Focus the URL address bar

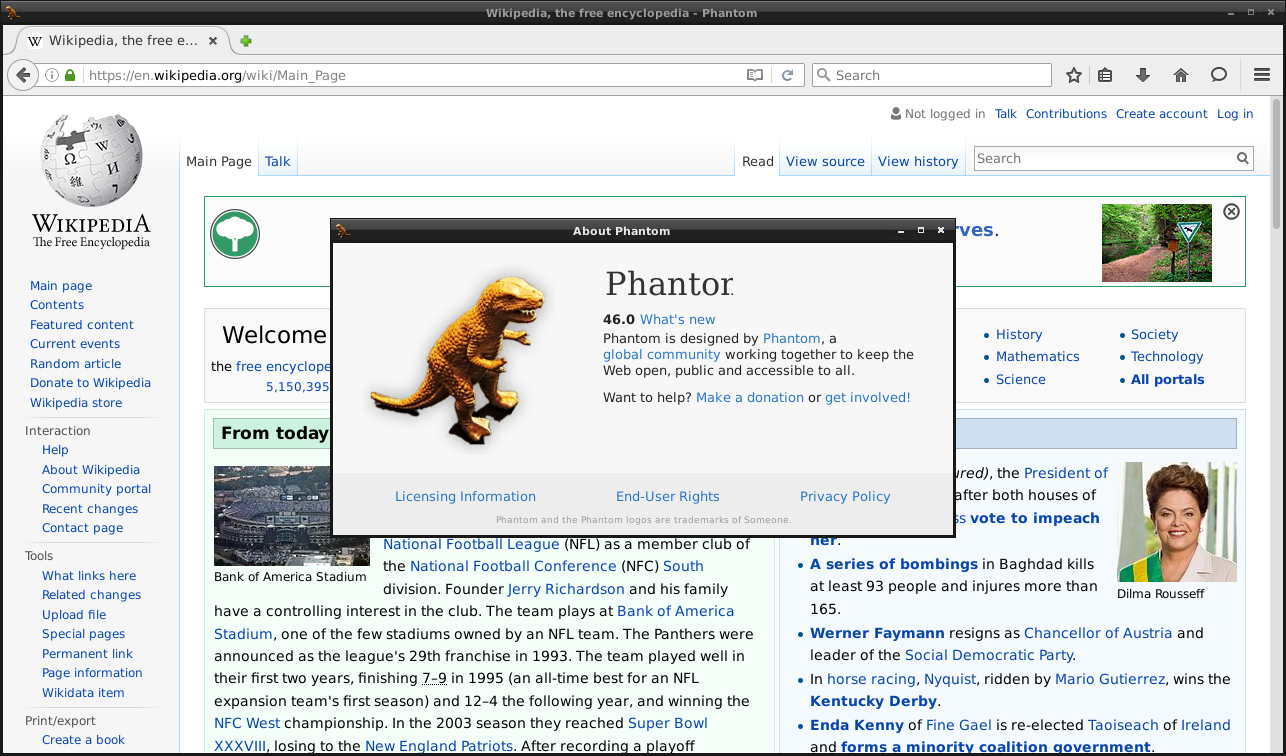click(410, 75)
